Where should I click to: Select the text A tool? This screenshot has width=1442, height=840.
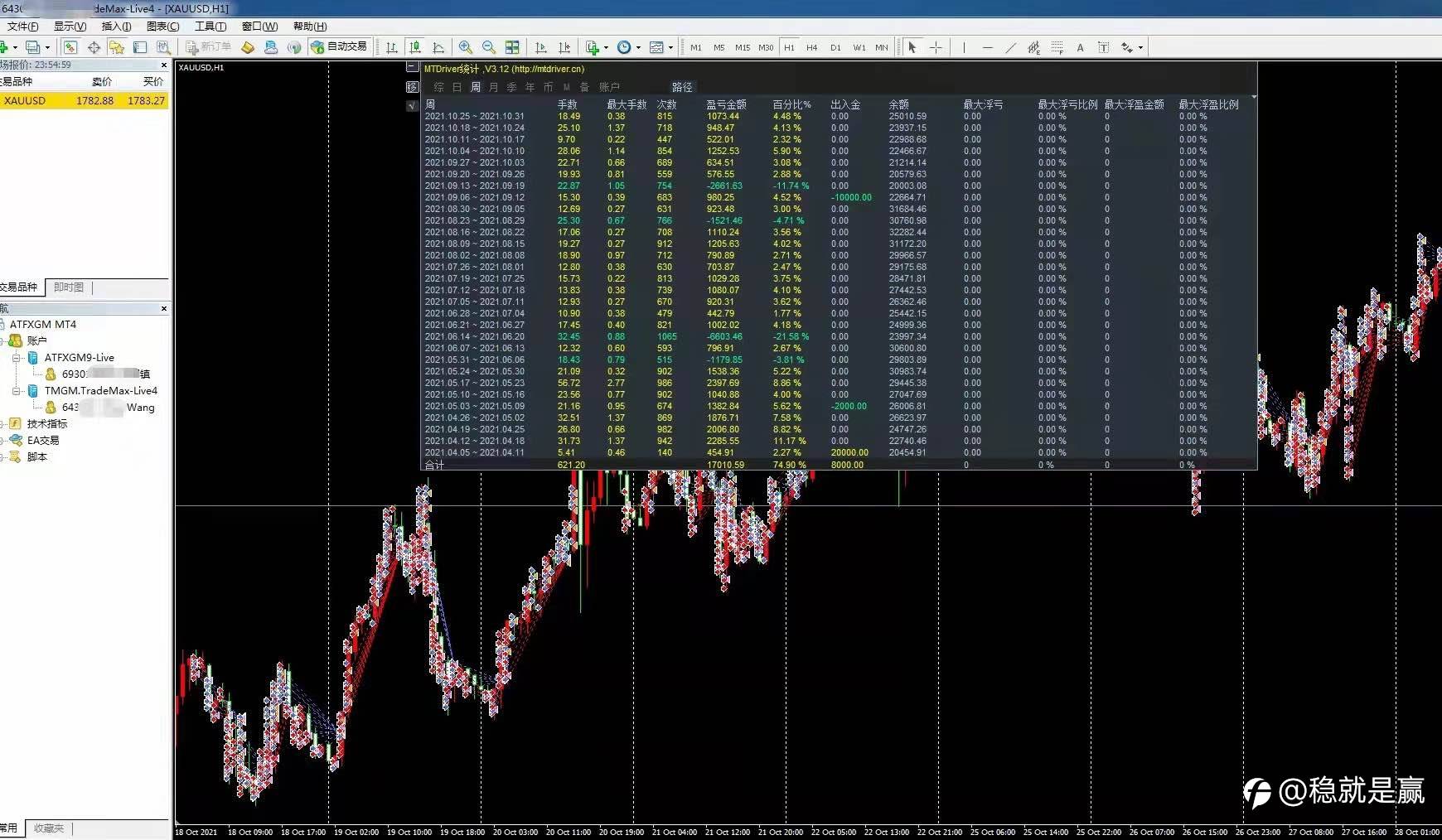[x=1080, y=47]
